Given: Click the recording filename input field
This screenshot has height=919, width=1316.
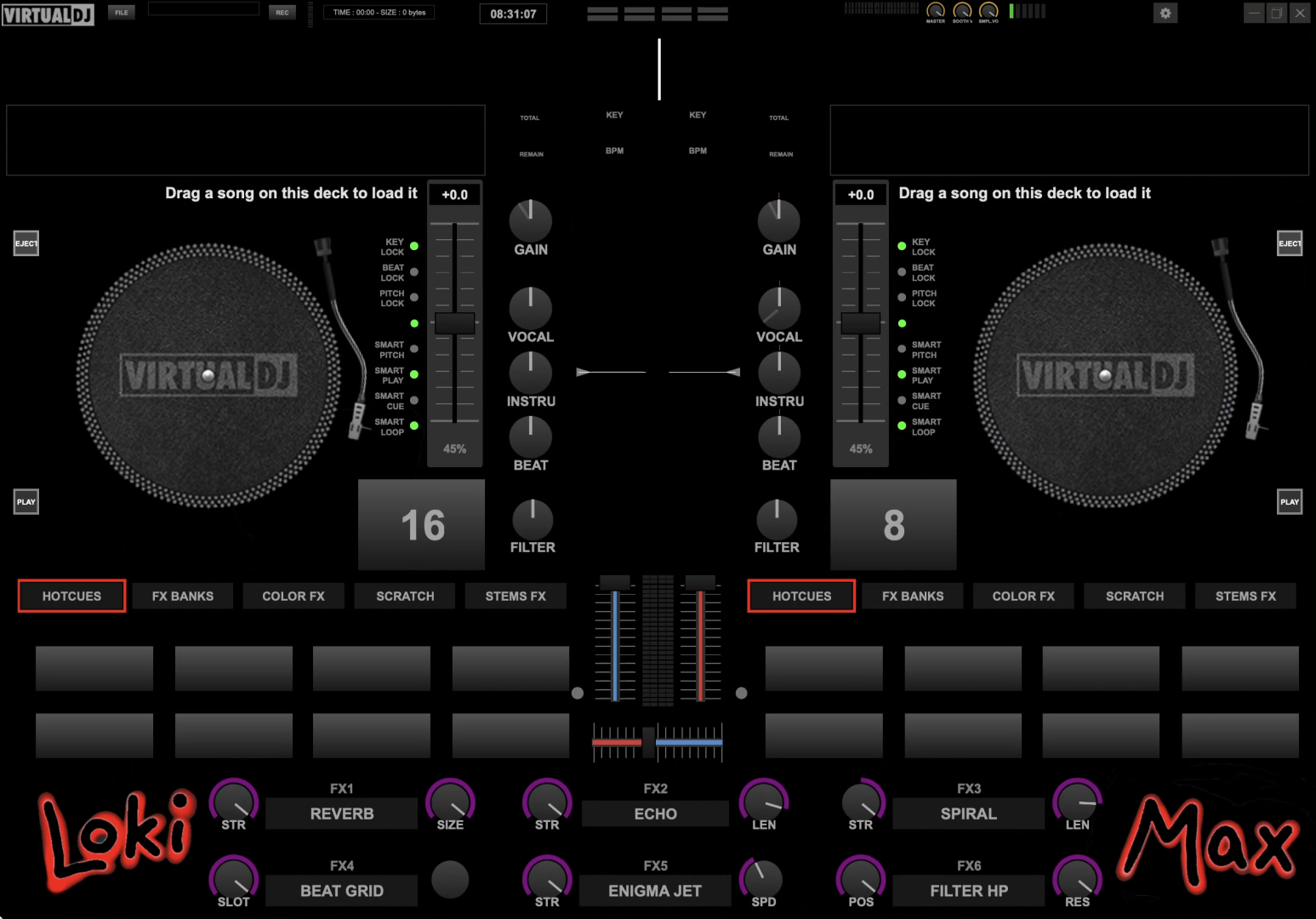Looking at the screenshot, I should click(203, 9).
